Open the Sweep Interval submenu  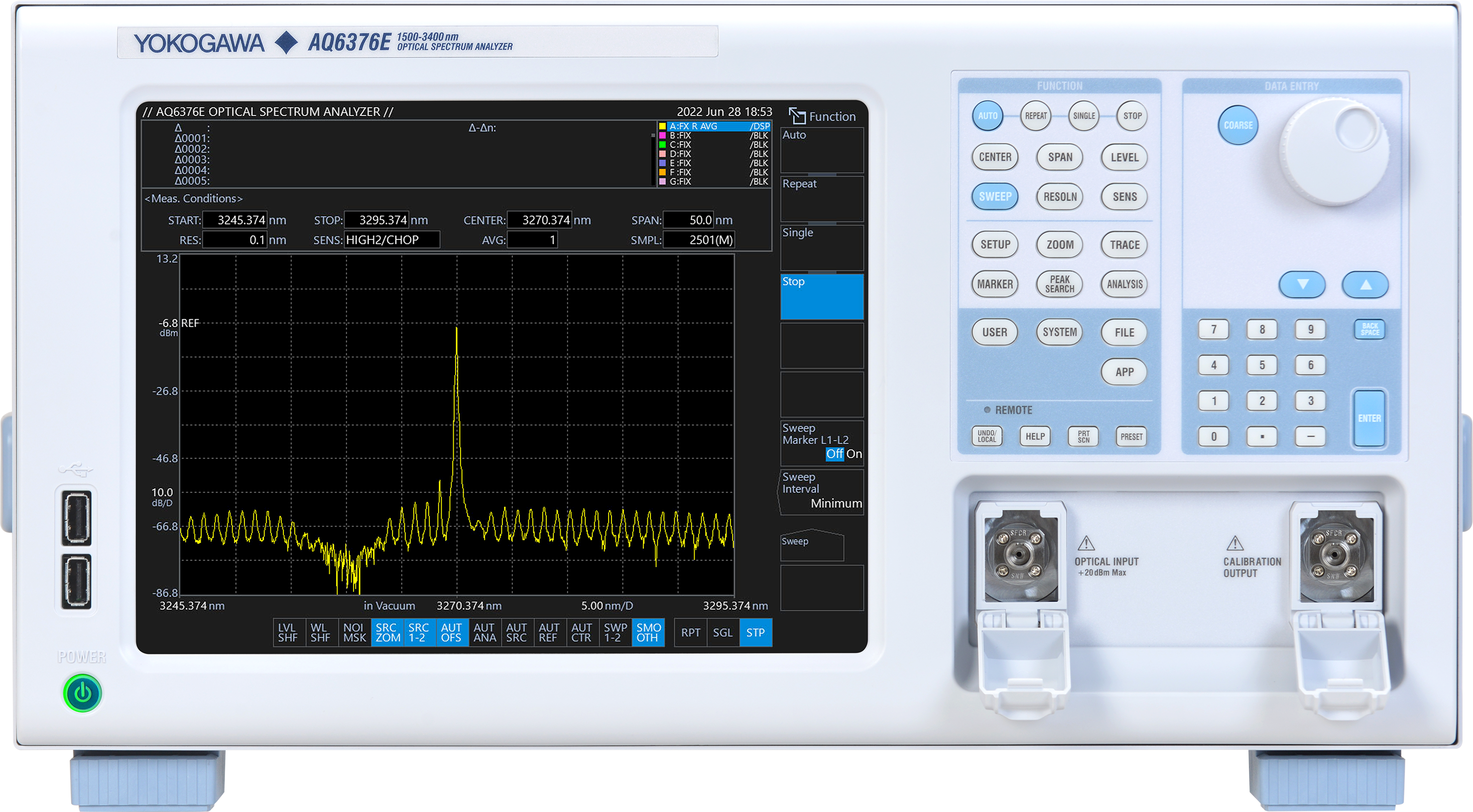pyautogui.click(x=821, y=491)
